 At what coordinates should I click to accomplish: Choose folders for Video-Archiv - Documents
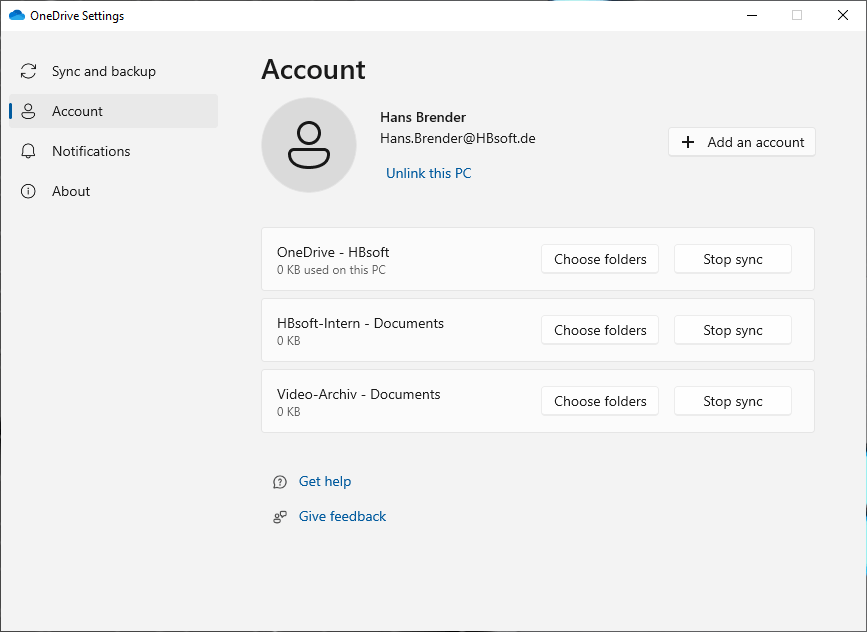[600, 401]
